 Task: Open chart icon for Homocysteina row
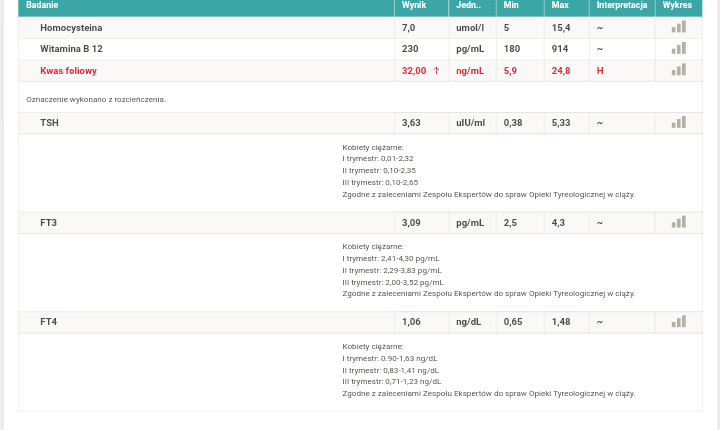pyautogui.click(x=678, y=27)
